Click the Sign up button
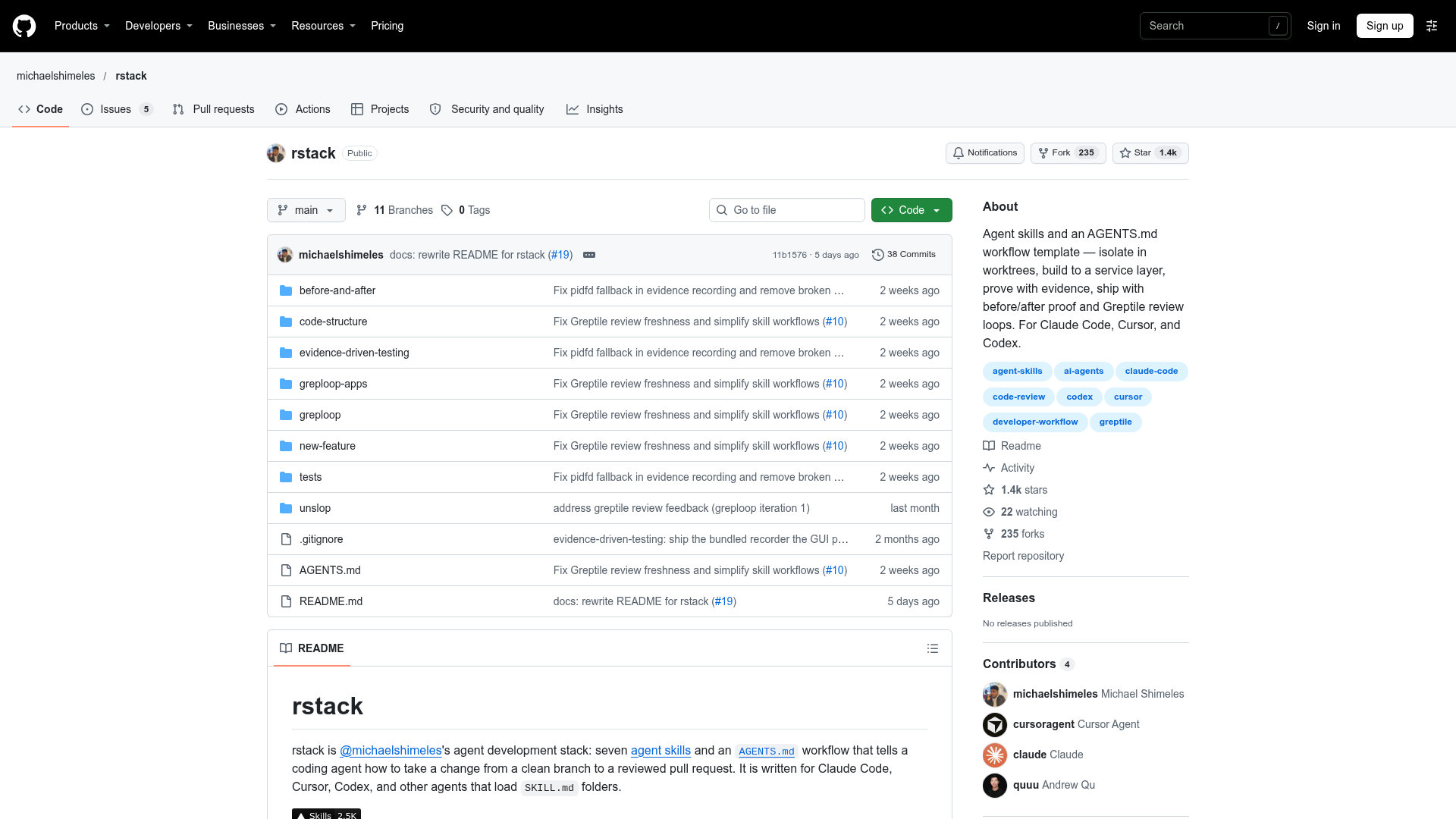The width and height of the screenshot is (1456, 819). point(1385,26)
